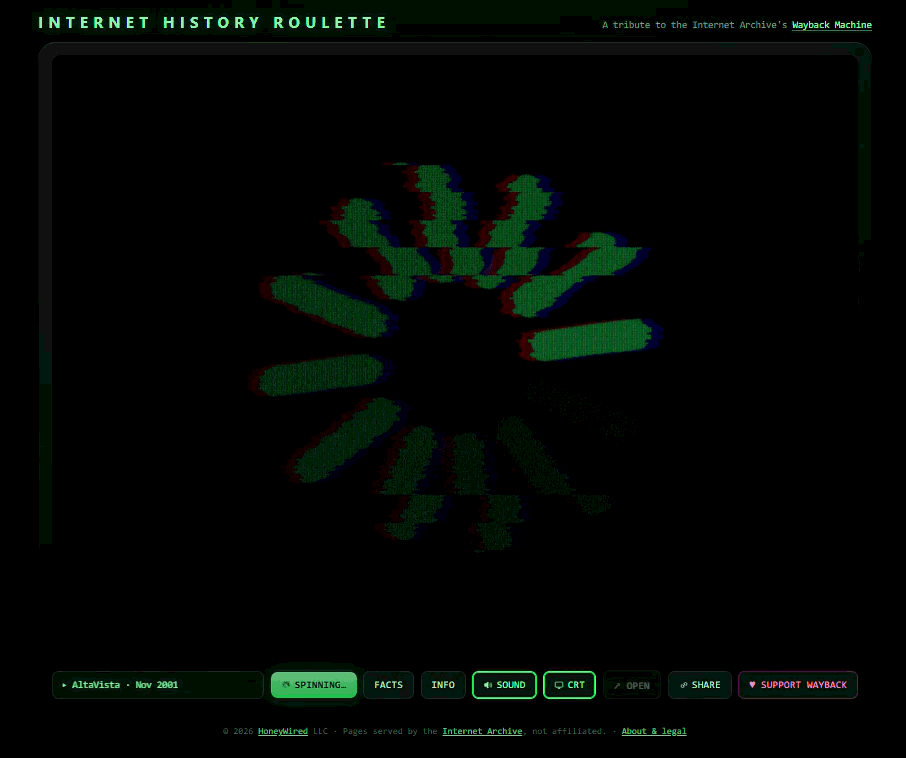The width and height of the screenshot is (906, 758).
Task: Share the current page
Action: point(700,685)
